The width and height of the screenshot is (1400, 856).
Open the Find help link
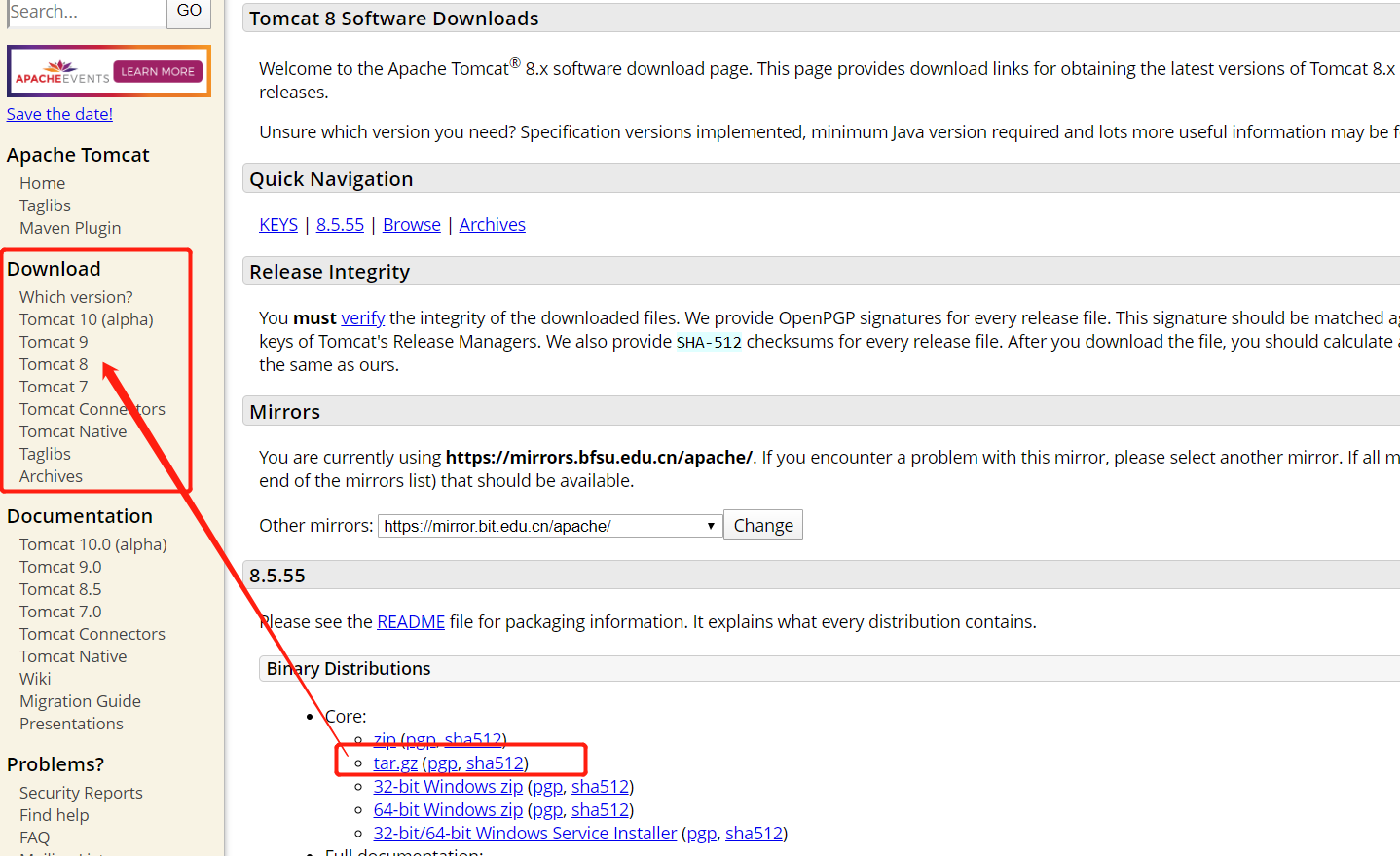[54, 815]
